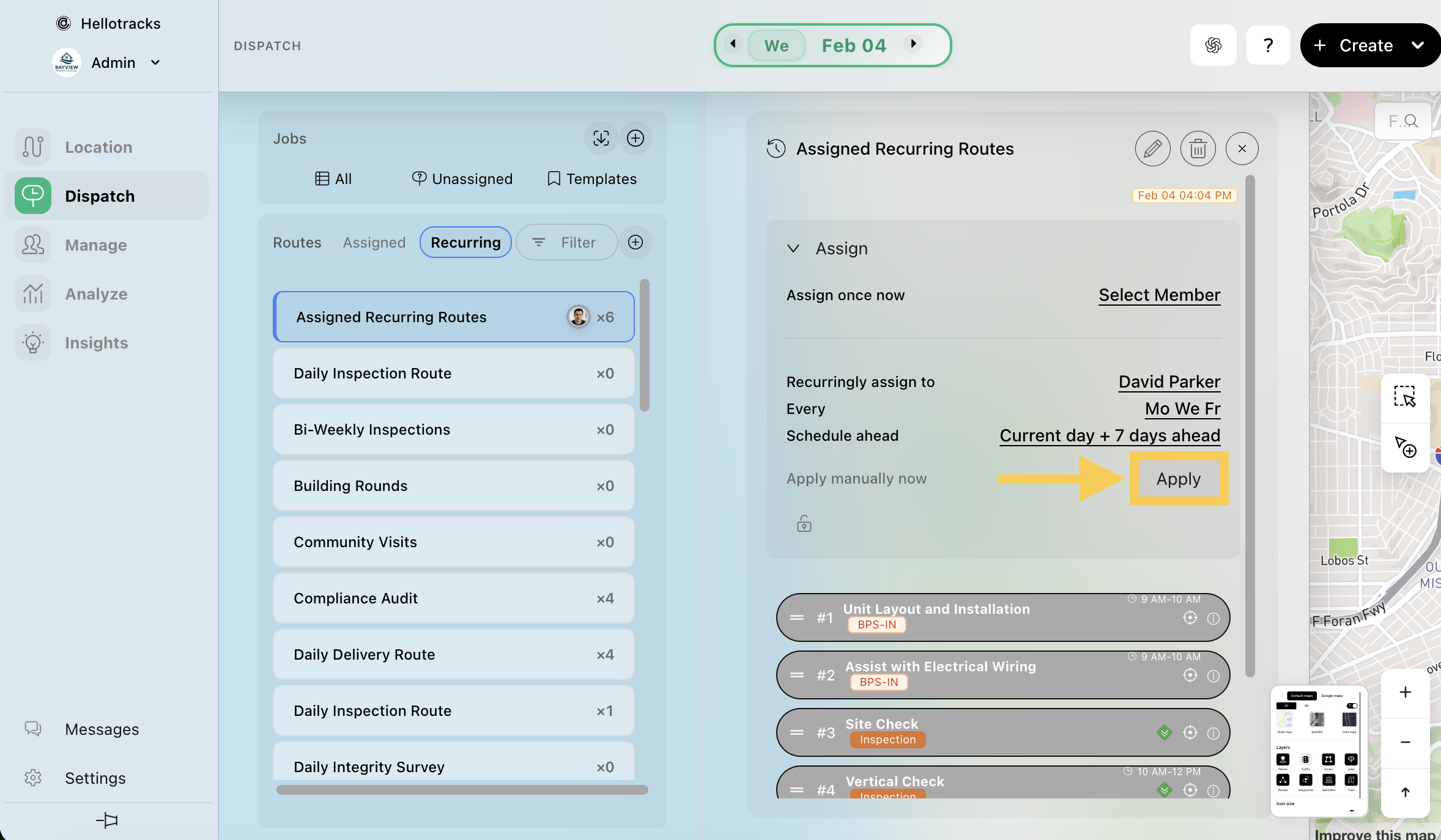The image size is (1441, 840).
Task: Select the Satellite map thumbnail
Action: pyautogui.click(x=1317, y=720)
